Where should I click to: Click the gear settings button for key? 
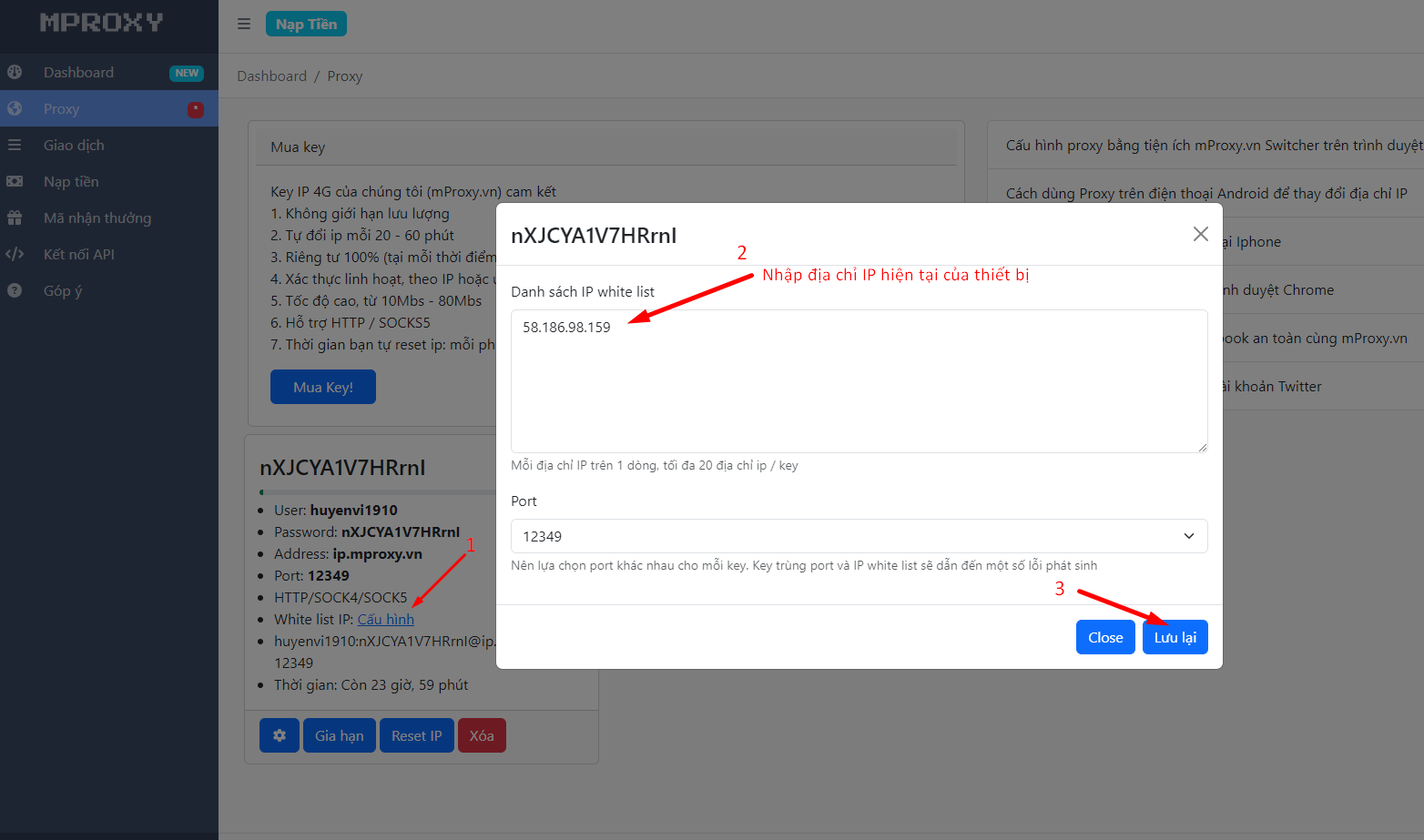tap(280, 735)
